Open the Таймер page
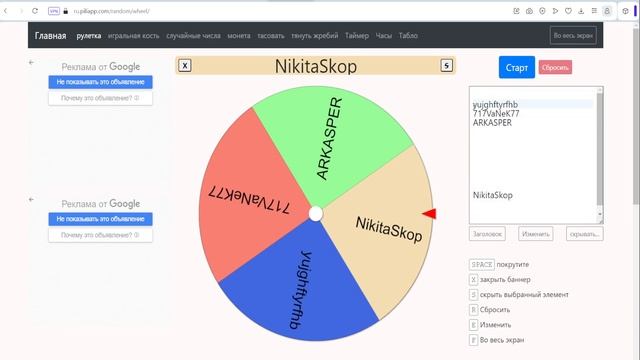This screenshot has height=360, width=640. point(357,36)
